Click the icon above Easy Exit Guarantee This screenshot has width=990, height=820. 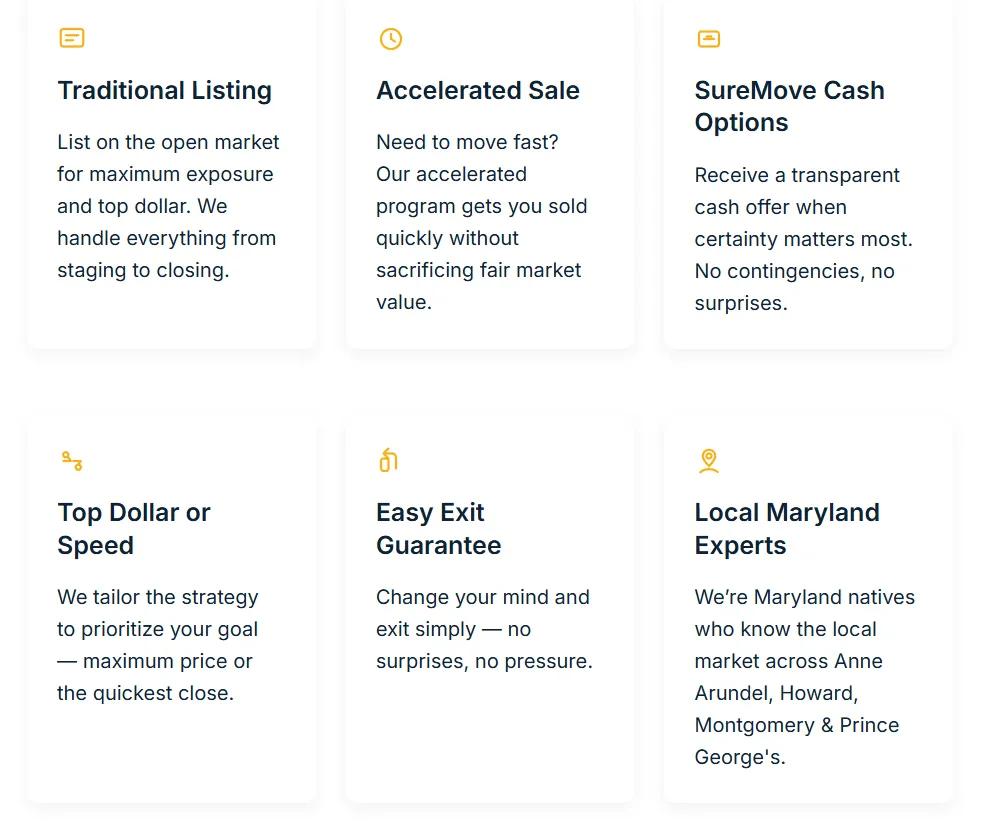click(389, 460)
